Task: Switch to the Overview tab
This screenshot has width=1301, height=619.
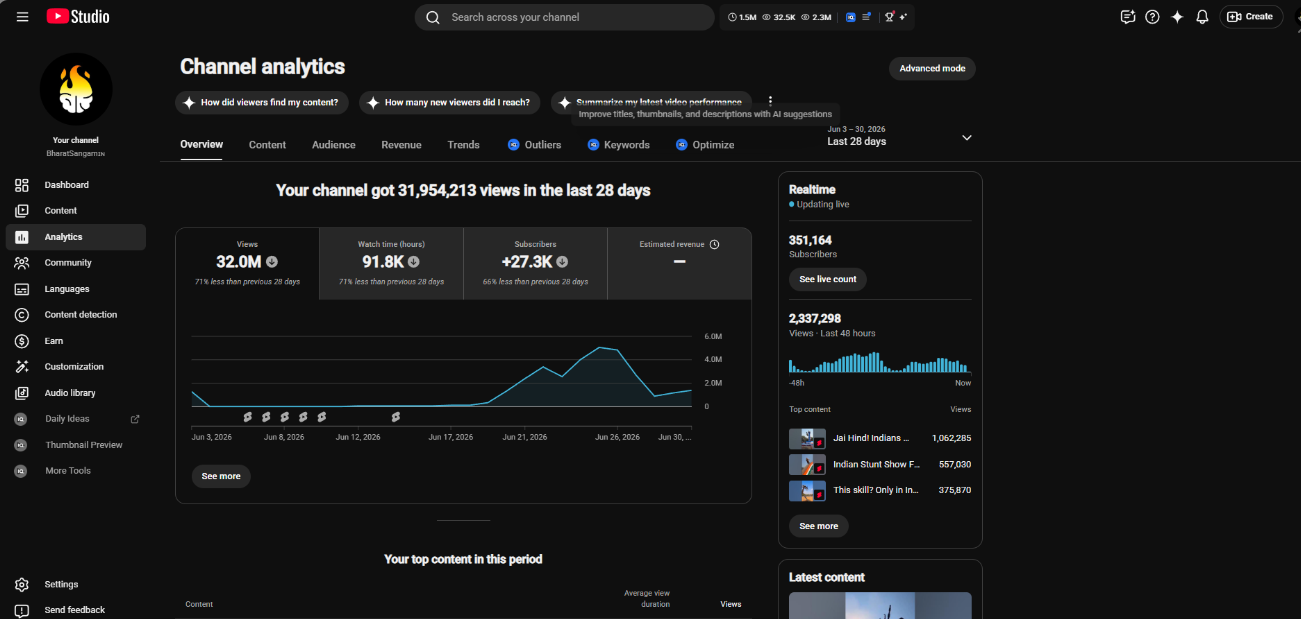Action: coord(201,145)
